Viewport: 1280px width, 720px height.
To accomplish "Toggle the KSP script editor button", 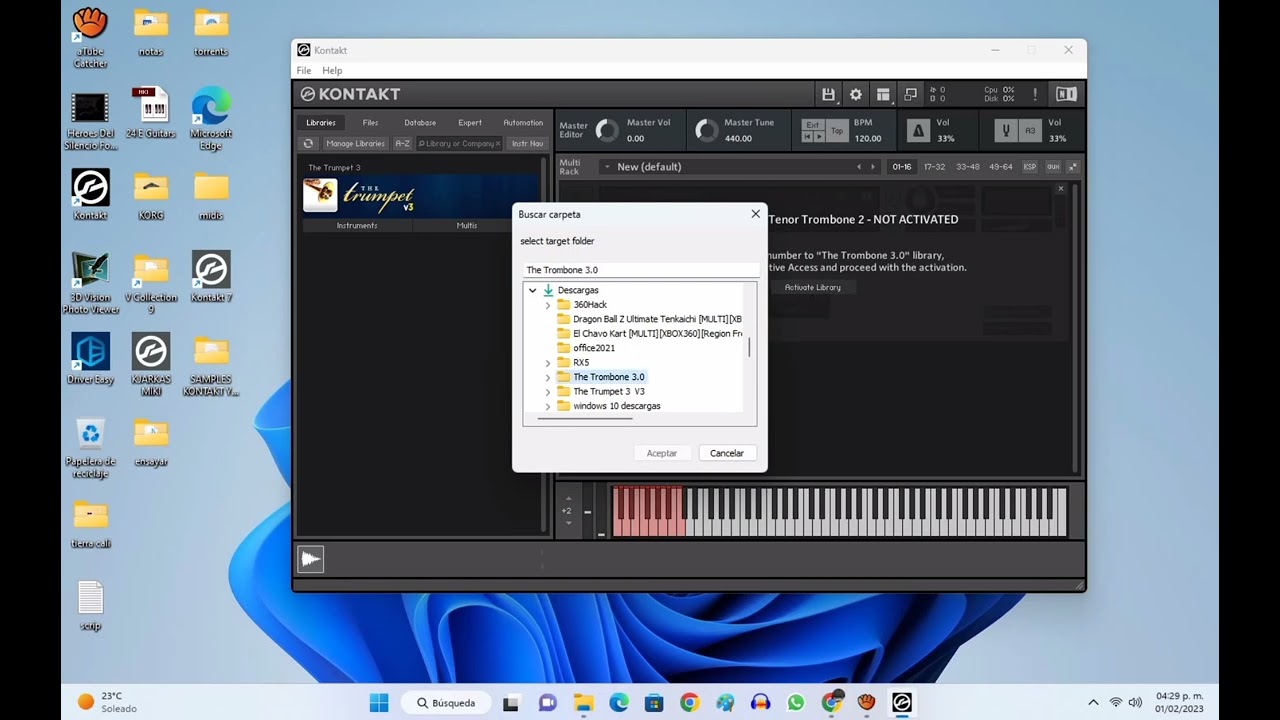I will pyautogui.click(x=1030, y=167).
